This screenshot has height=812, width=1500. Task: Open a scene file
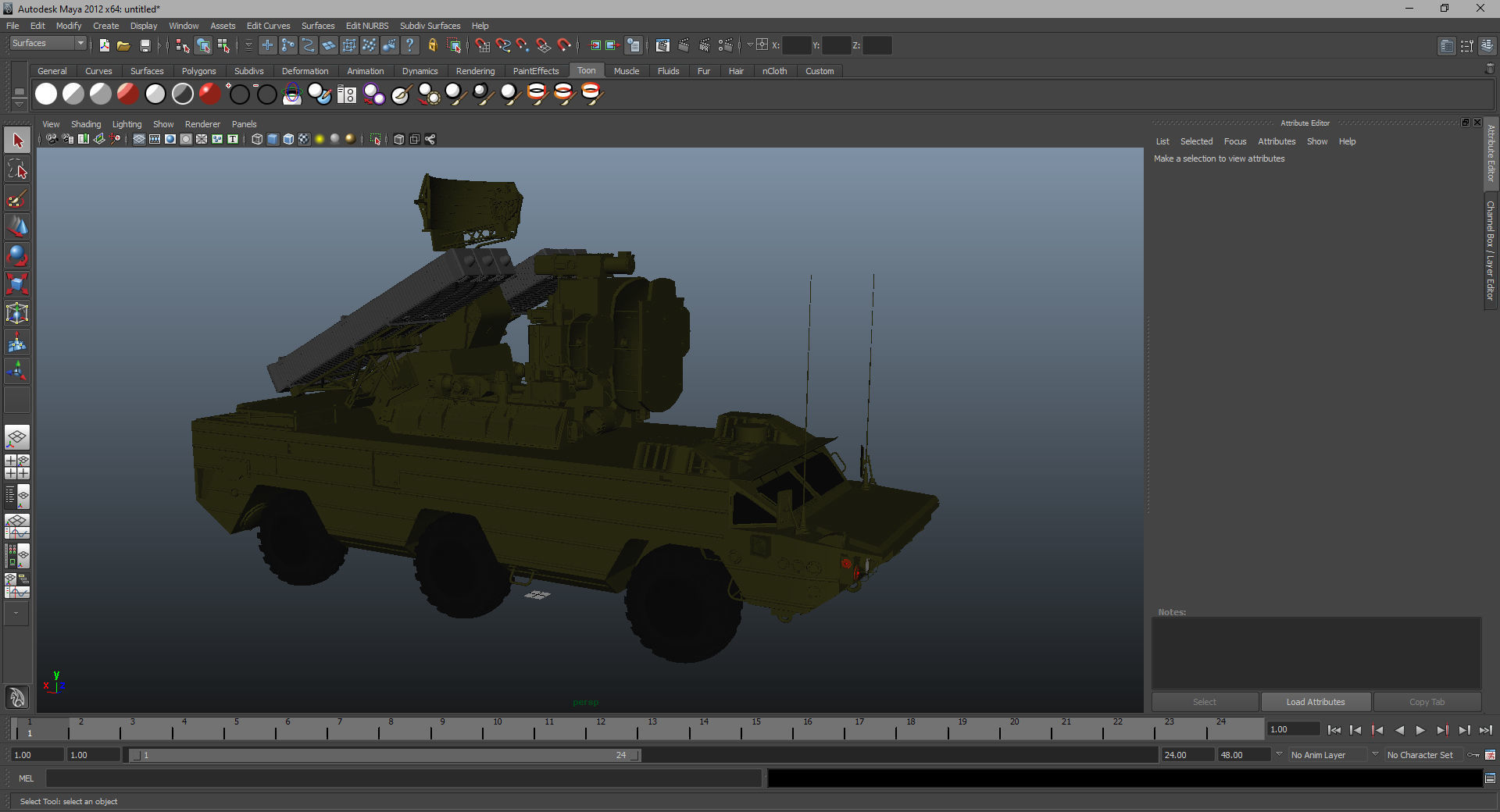(123, 46)
